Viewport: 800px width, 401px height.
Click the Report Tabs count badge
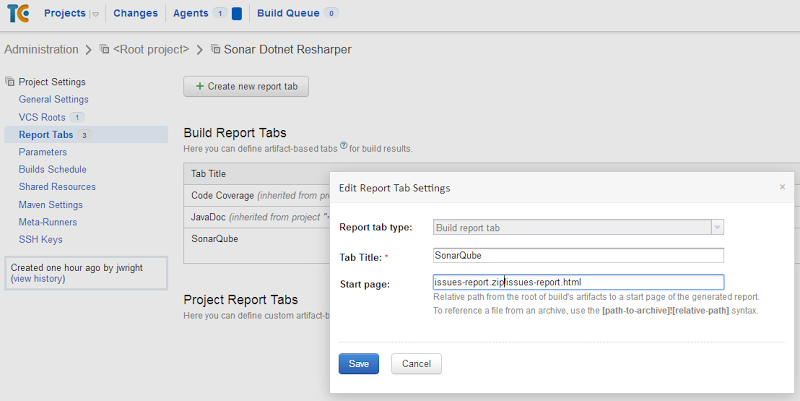tap(84, 135)
